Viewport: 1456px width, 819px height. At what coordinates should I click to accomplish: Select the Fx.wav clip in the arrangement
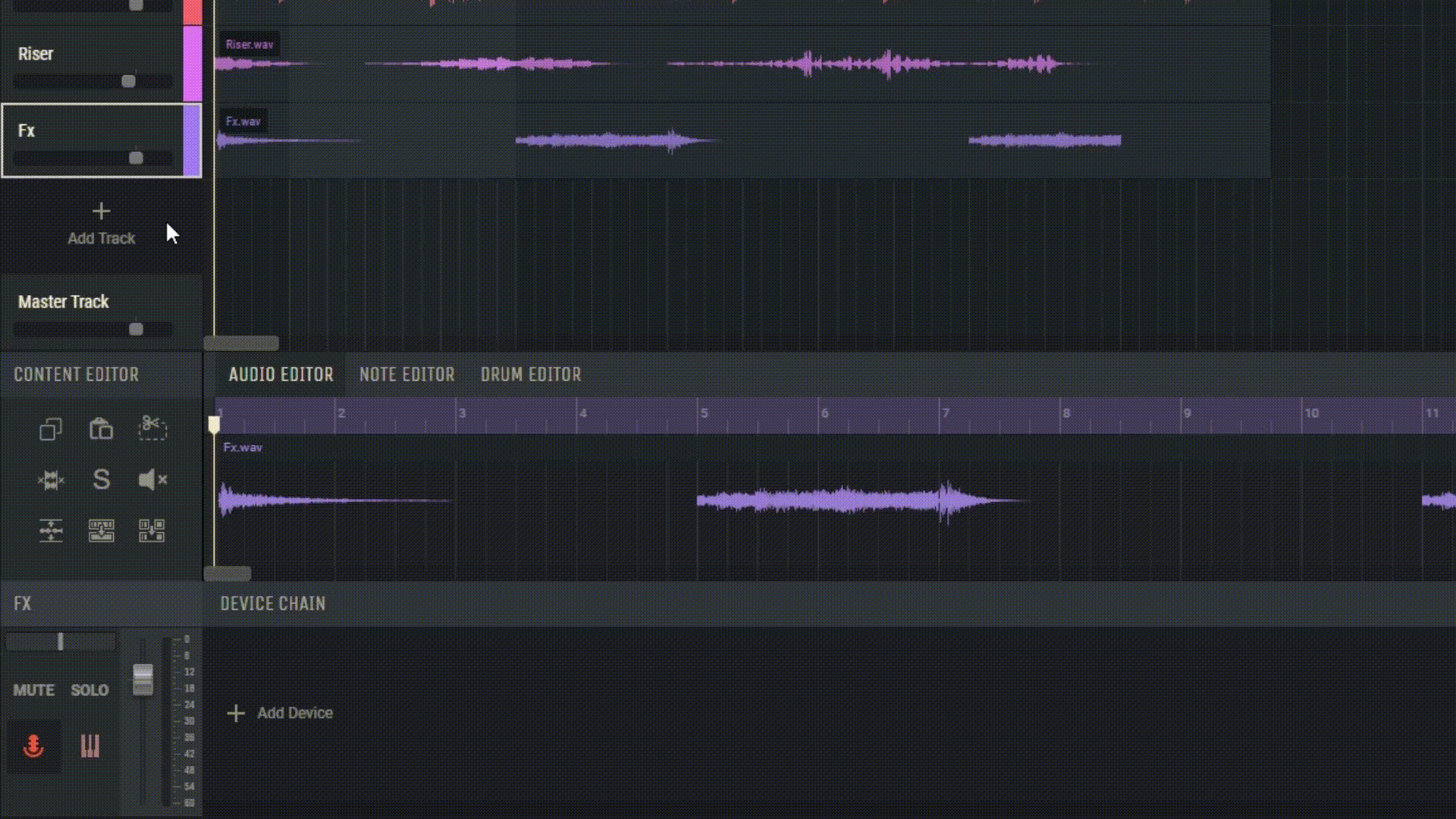742,140
